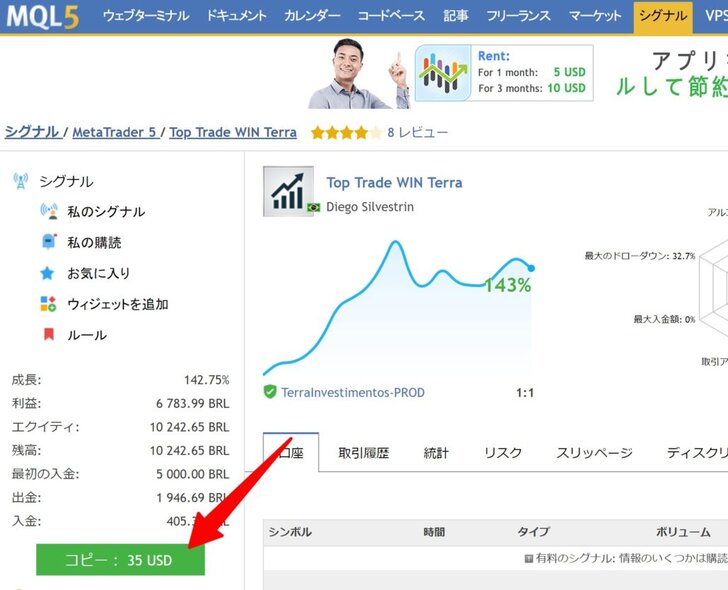
Task: Switch to the 統計 tab
Action: tap(436, 453)
